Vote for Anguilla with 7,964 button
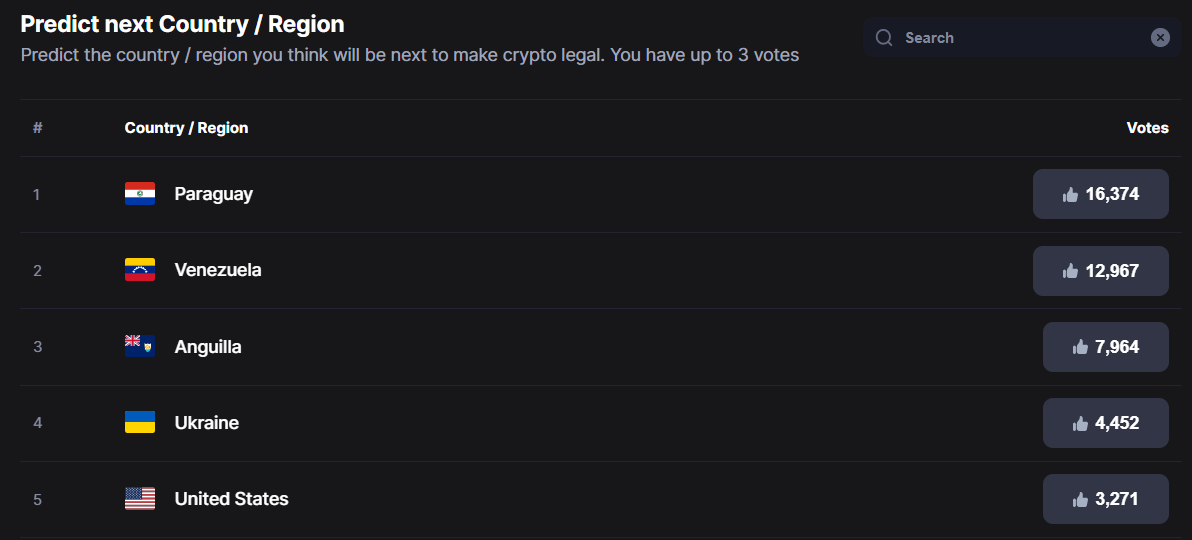Image resolution: width=1192 pixels, height=540 pixels. tap(1105, 347)
